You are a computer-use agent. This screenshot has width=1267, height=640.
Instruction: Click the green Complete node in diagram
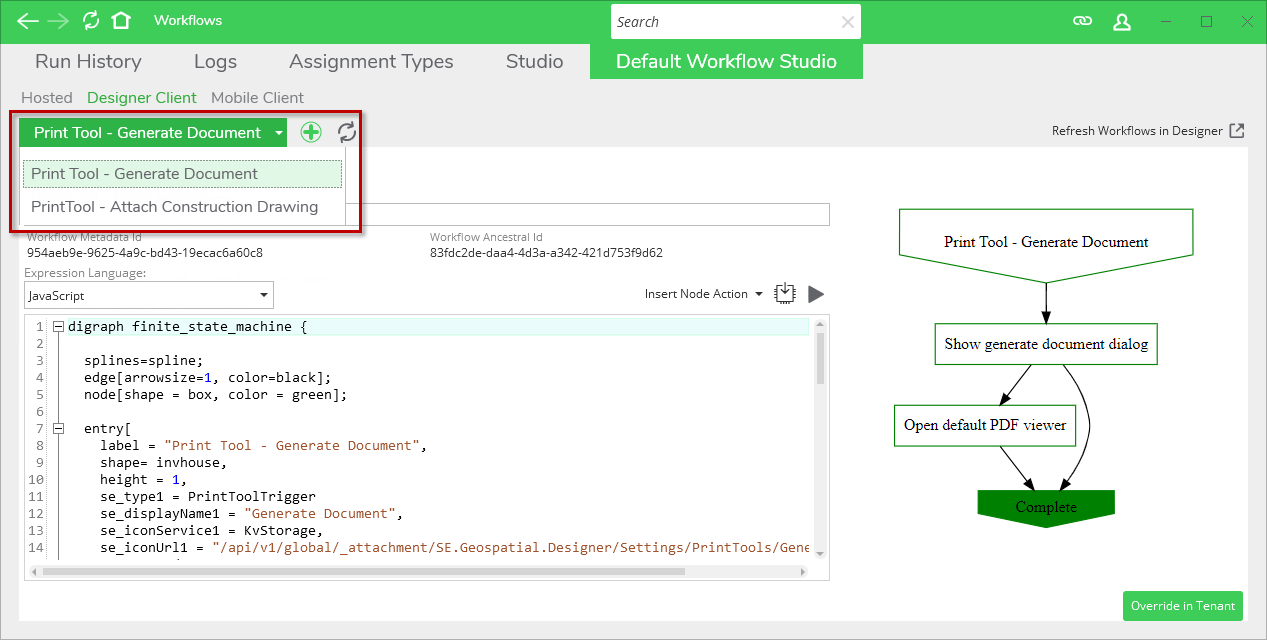point(1046,507)
